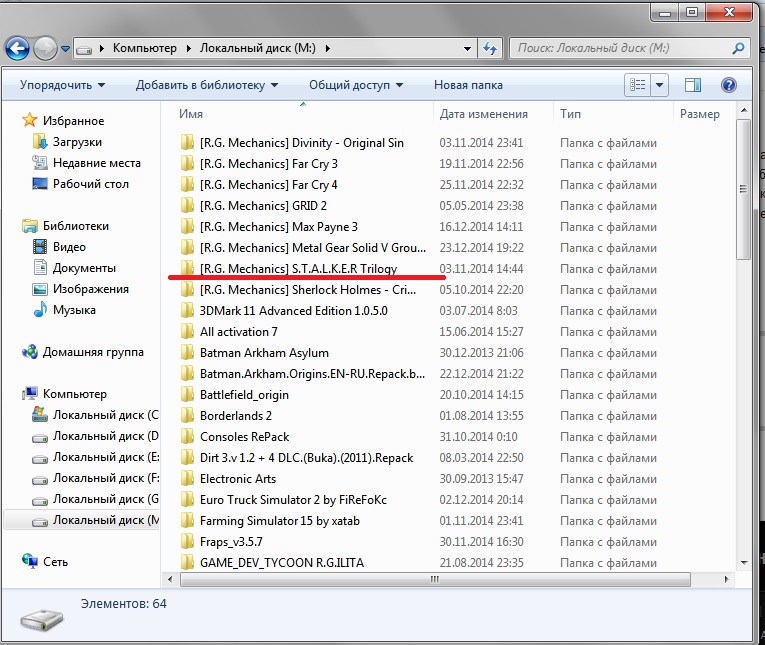The height and width of the screenshot is (645, 765).
Task: Click the Новая папка button
Action: pyautogui.click(x=467, y=85)
